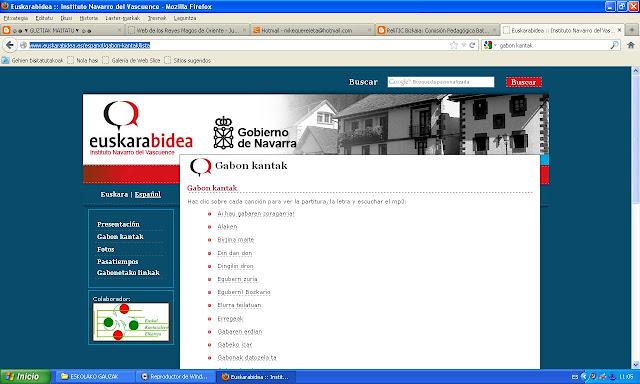Close the Hotmail tab
The image size is (640, 384).
[369, 30]
